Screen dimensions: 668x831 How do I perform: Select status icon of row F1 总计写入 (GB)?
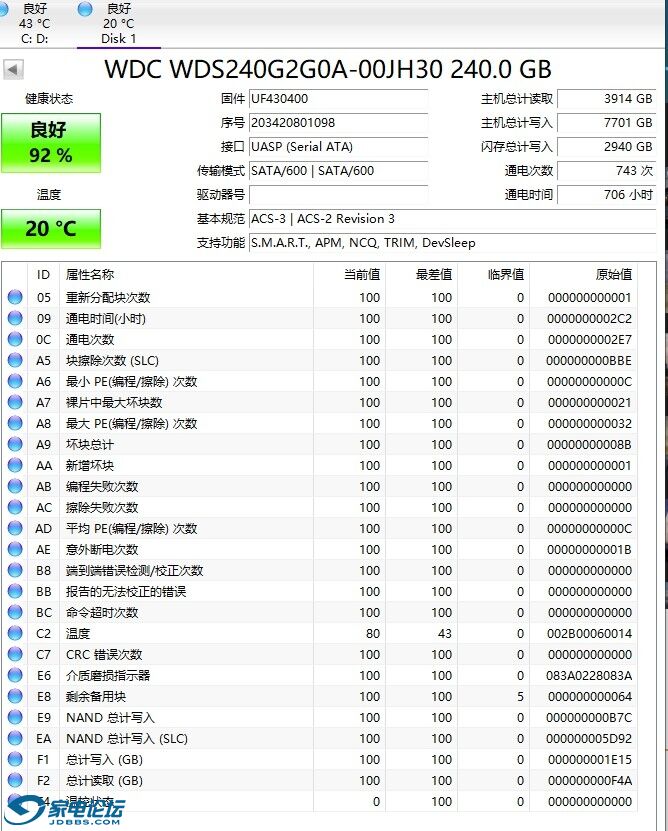(15, 759)
